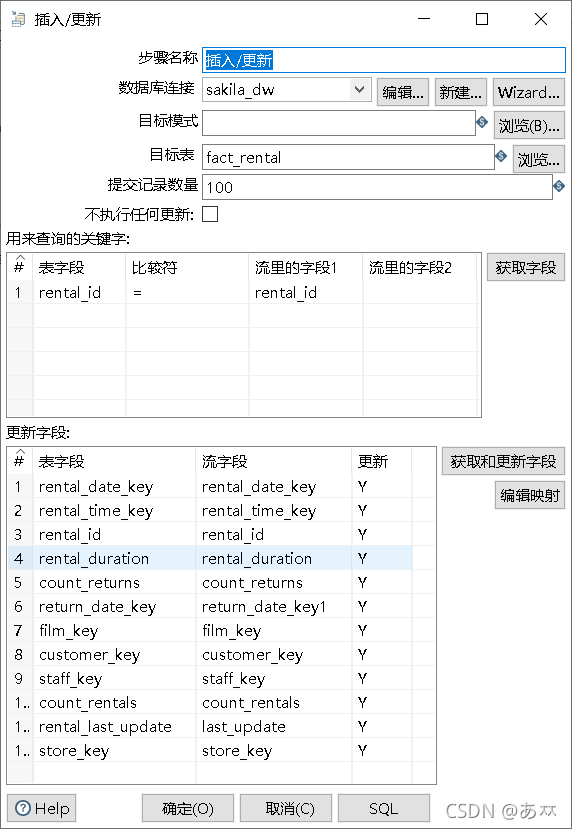Open the connection Wizard... button

(x=529, y=93)
